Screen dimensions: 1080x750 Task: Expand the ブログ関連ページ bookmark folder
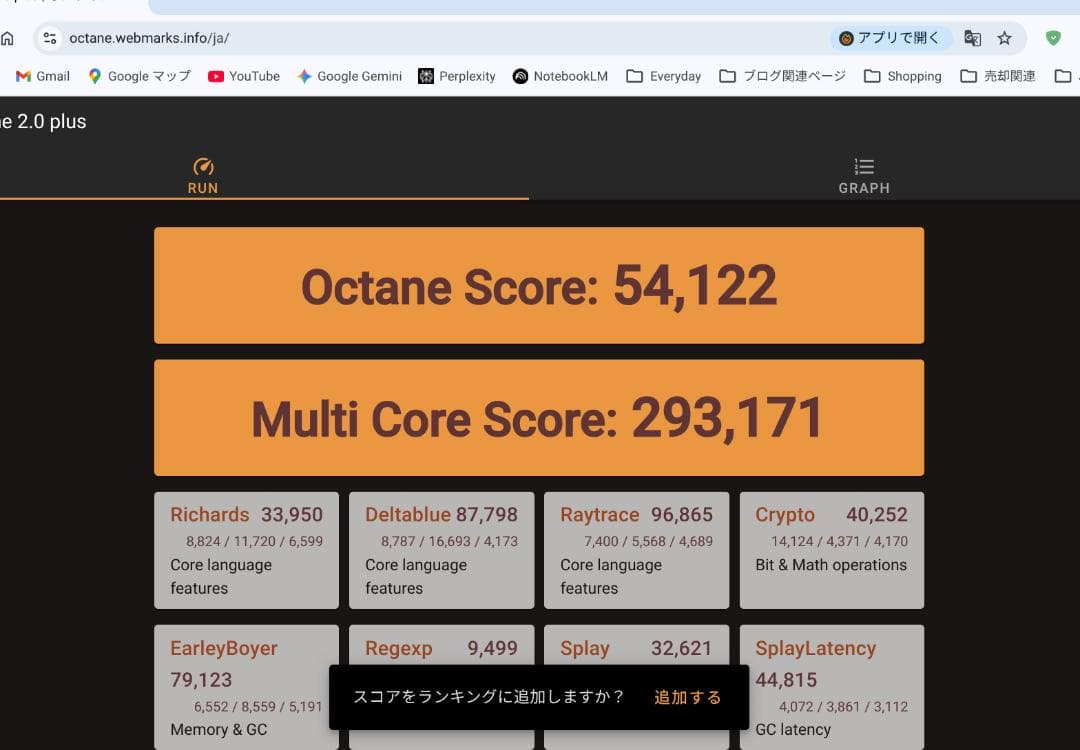[x=782, y=76]
